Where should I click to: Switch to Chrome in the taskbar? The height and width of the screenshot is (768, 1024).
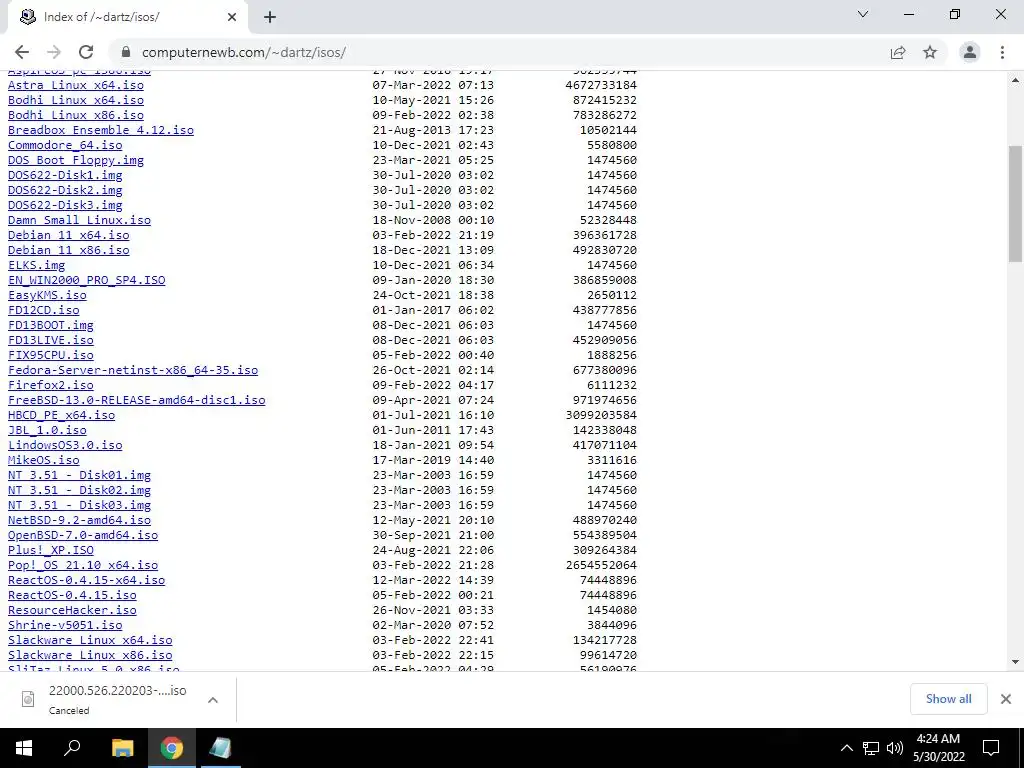pos(172,748)
